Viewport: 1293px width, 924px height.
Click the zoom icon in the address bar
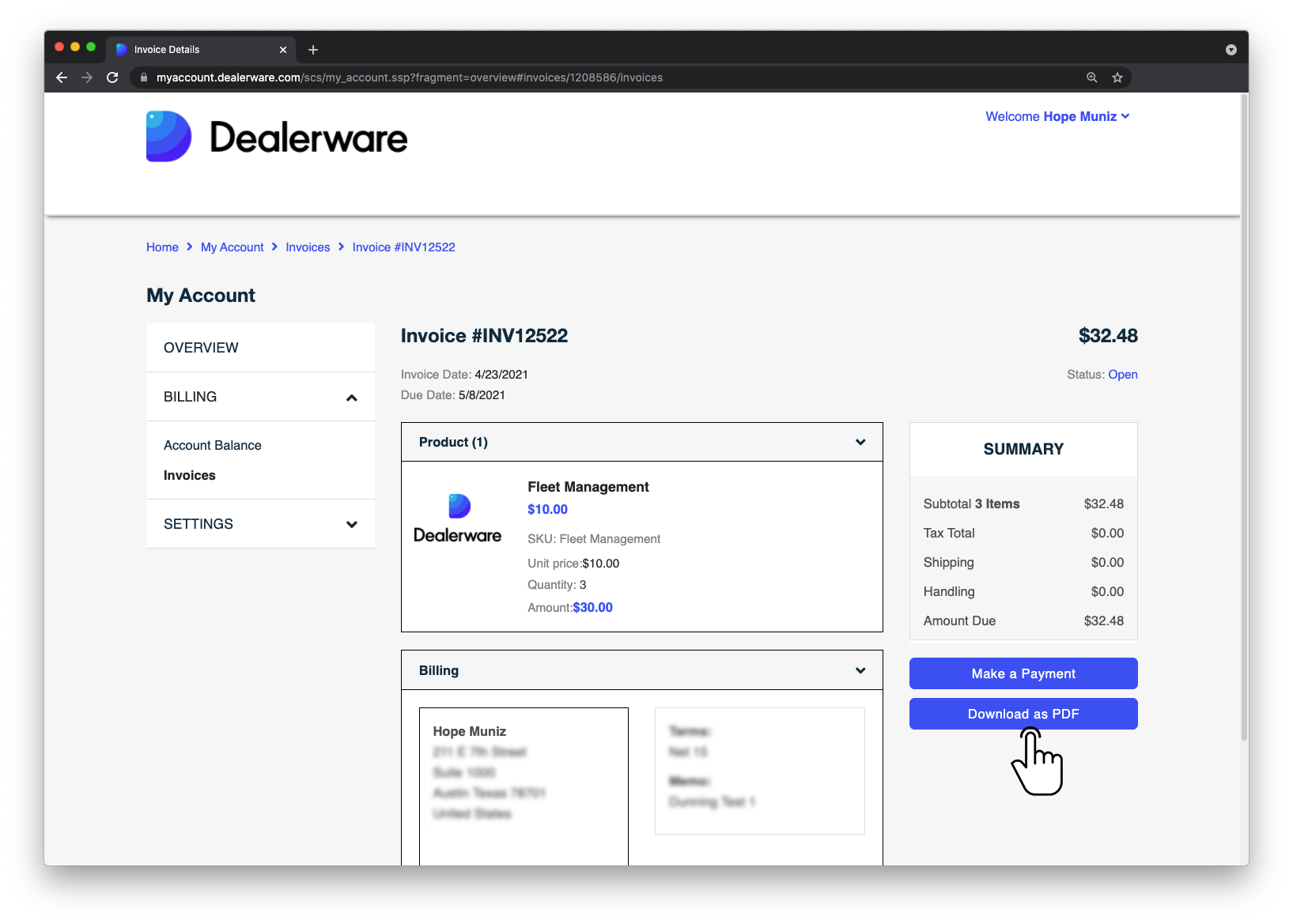pos(1091,77)
